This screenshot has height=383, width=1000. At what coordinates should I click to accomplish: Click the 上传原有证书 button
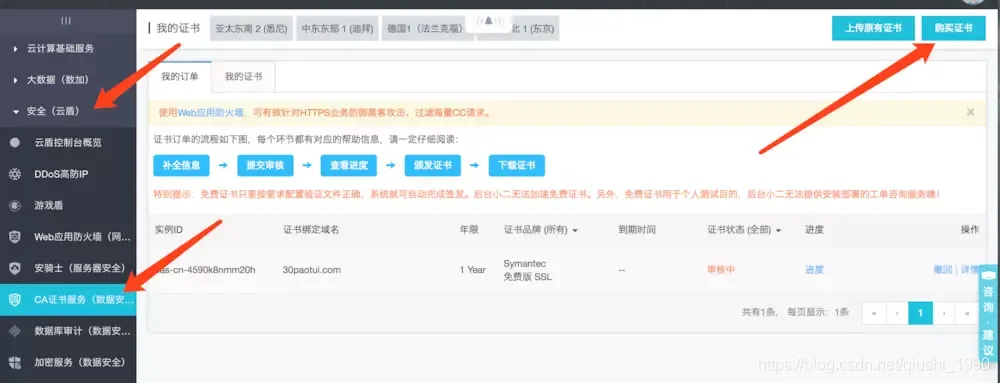[x=873, y=28]
